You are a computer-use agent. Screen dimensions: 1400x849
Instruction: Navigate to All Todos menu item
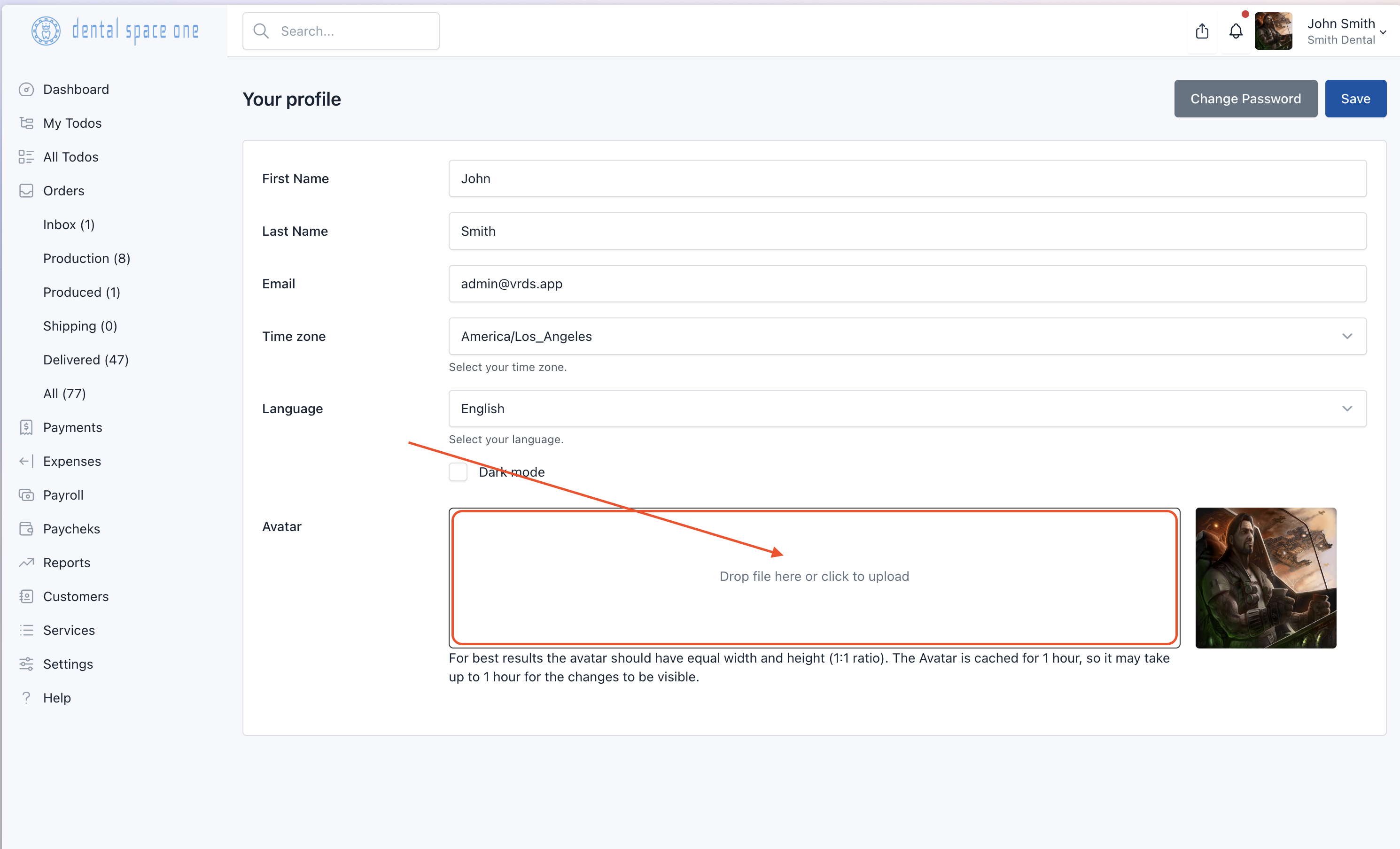click(x=71, y=156)
